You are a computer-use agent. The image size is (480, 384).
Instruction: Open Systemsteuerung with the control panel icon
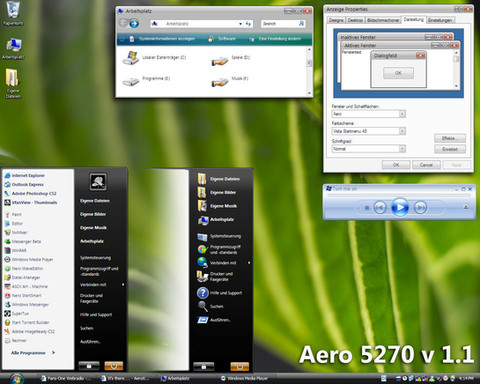(219, 236)
